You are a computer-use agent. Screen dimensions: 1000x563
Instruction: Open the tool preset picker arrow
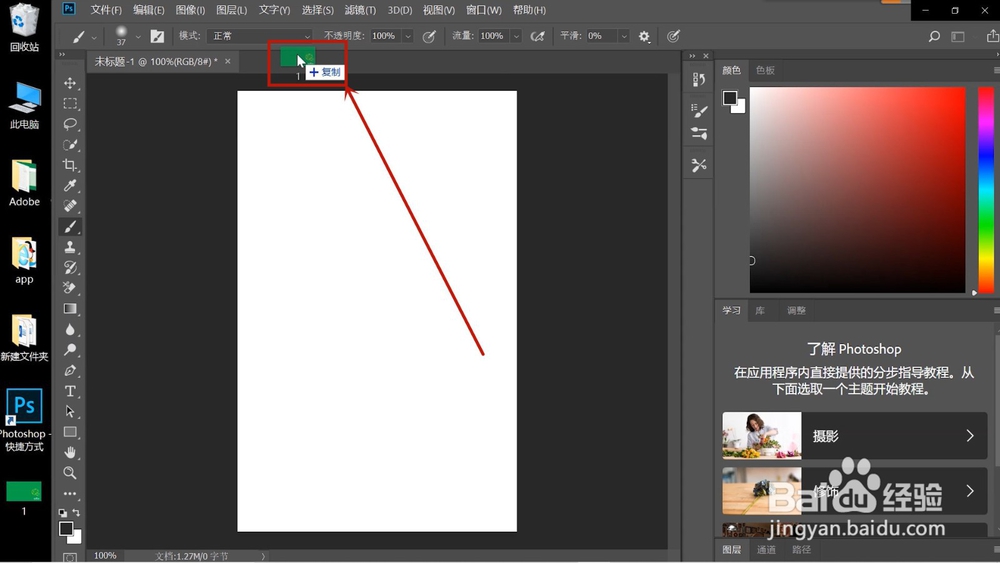pos(94,37)
